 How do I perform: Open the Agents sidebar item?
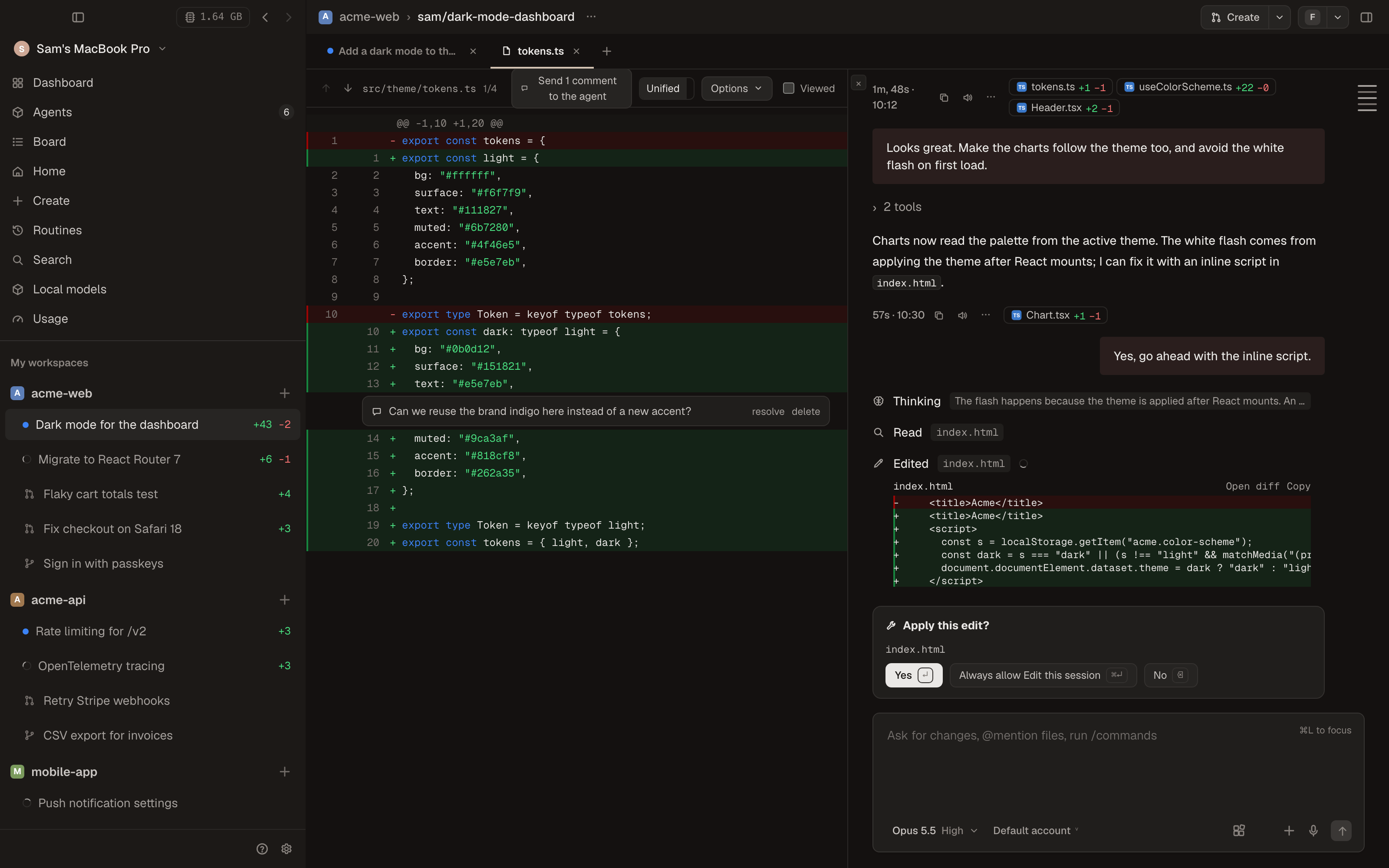pyautogui.click(x=153, y=112)
